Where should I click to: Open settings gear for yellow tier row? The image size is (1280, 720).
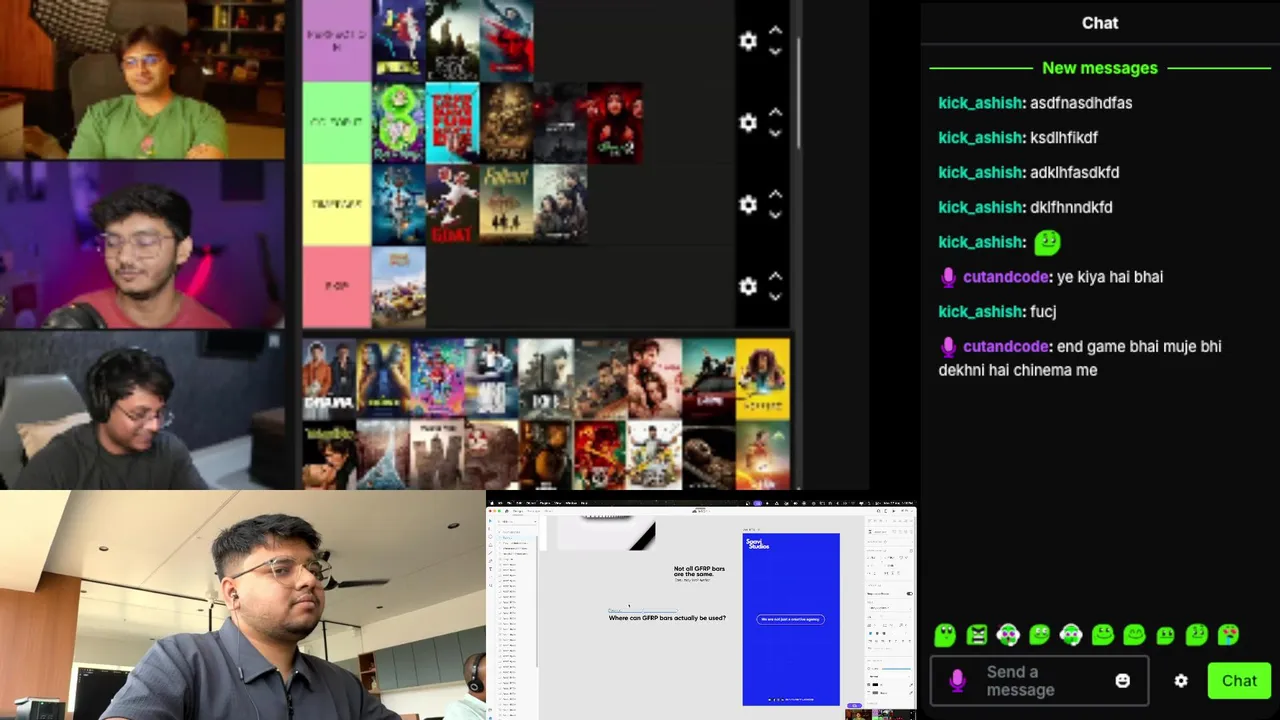tap(748, 204)
